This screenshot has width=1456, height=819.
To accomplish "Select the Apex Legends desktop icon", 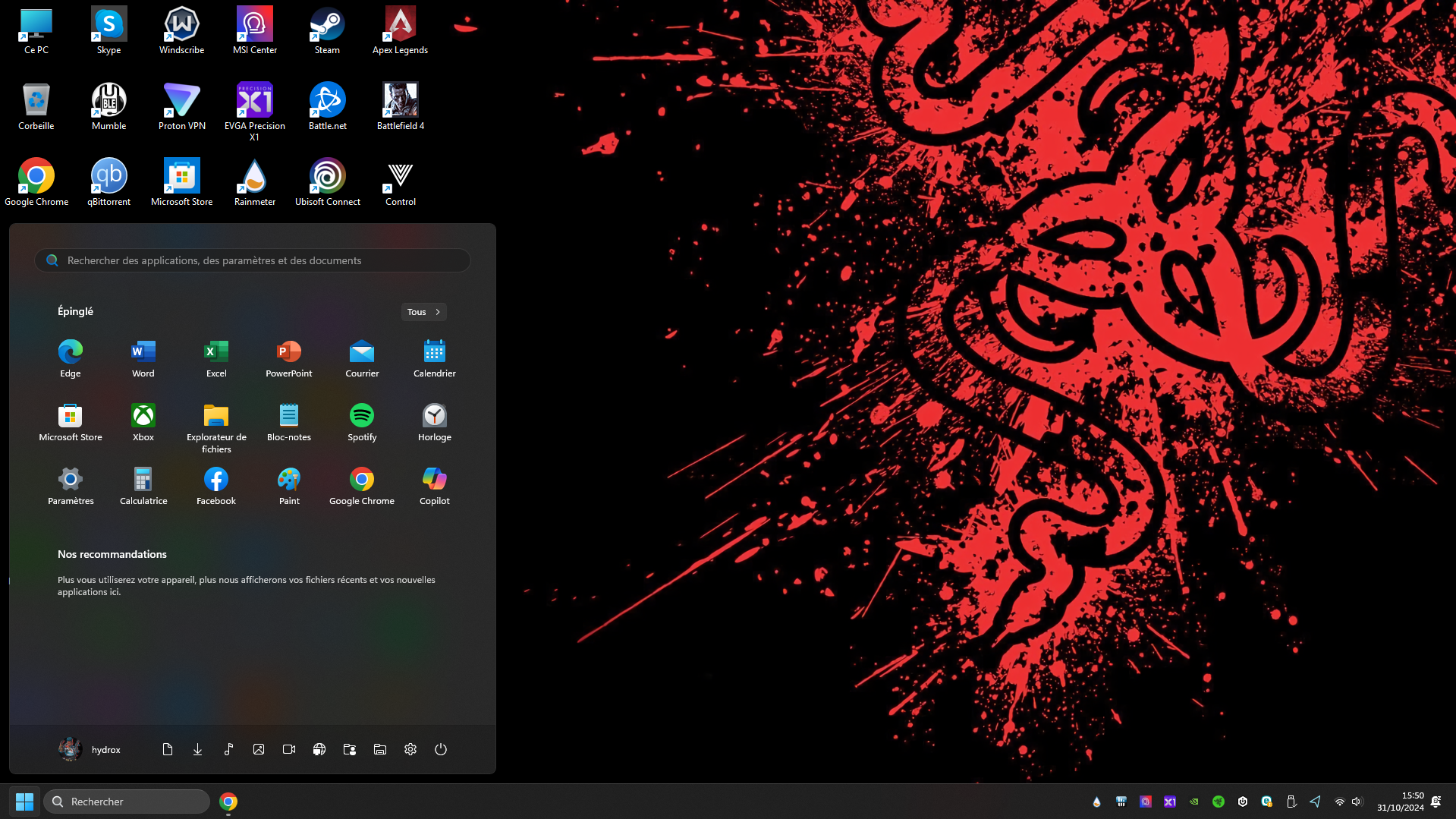I will coord(401,30).
